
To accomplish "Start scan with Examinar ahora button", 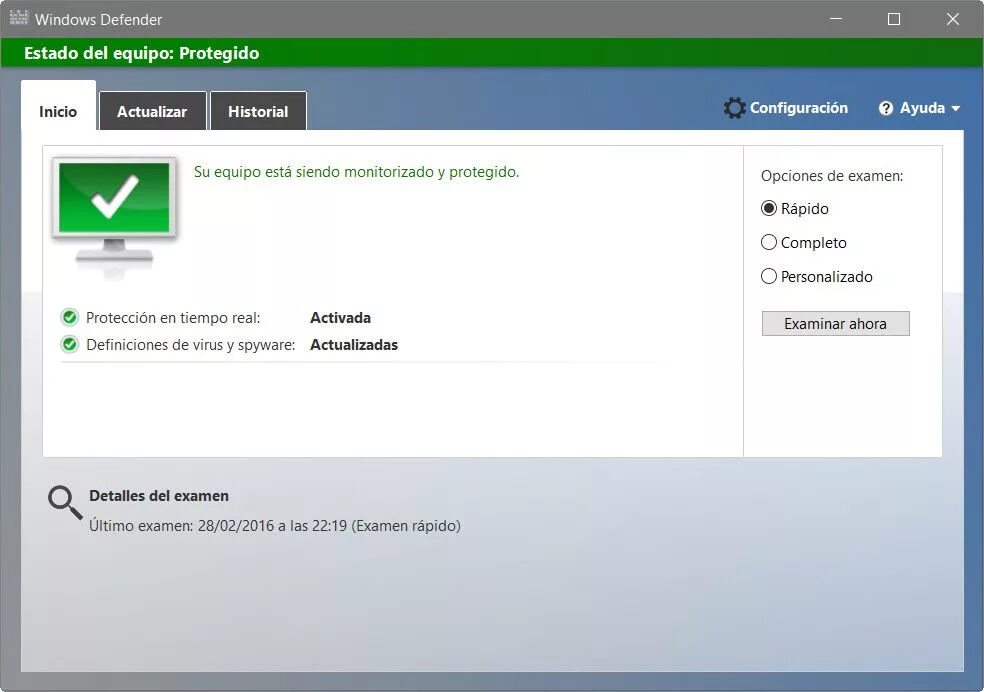I will tap(835, 324).
